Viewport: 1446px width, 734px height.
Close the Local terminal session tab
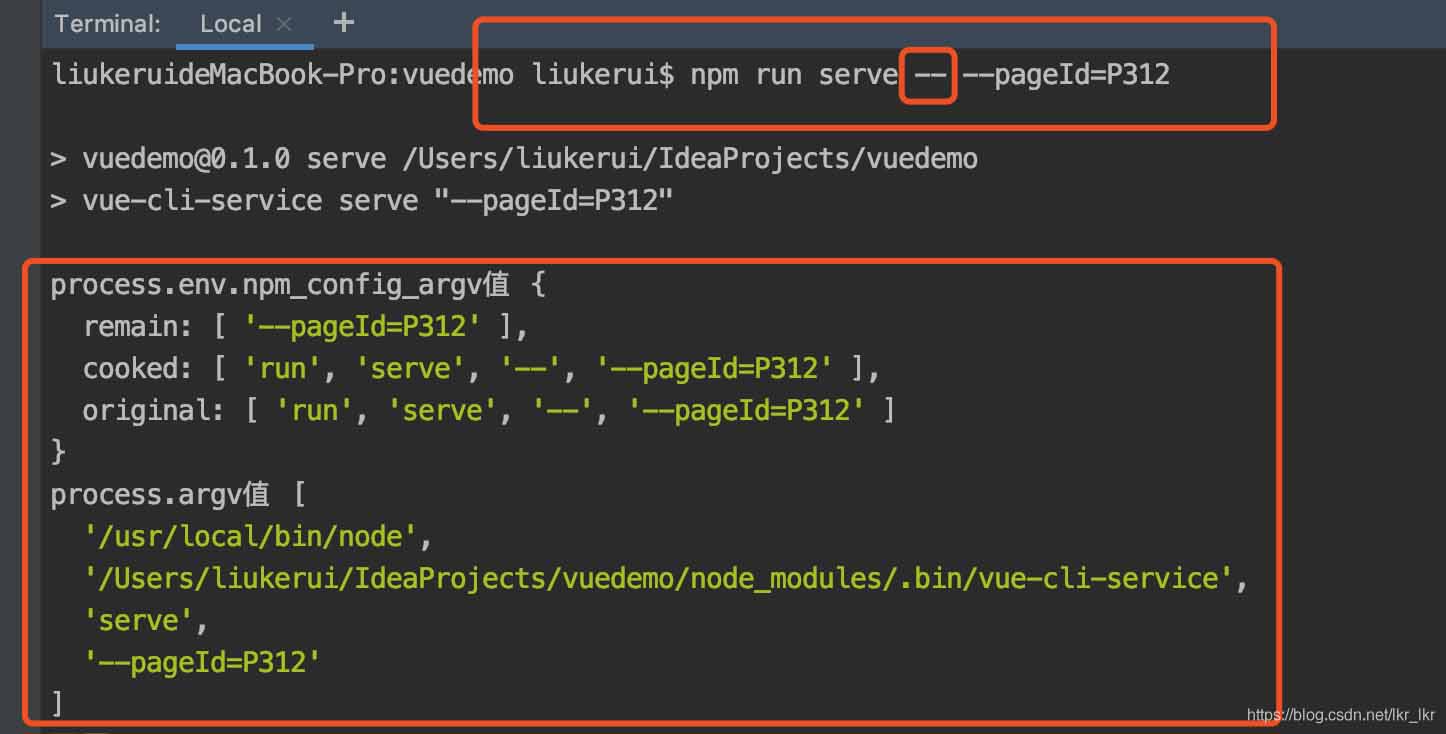[x=284, y=24]
